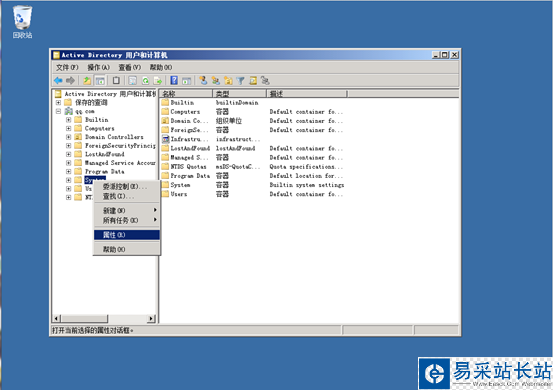Viewport: 553px width, 390px height.
Task: Click the folder icon of 保存的查询
Action: (x=68, y=103)
